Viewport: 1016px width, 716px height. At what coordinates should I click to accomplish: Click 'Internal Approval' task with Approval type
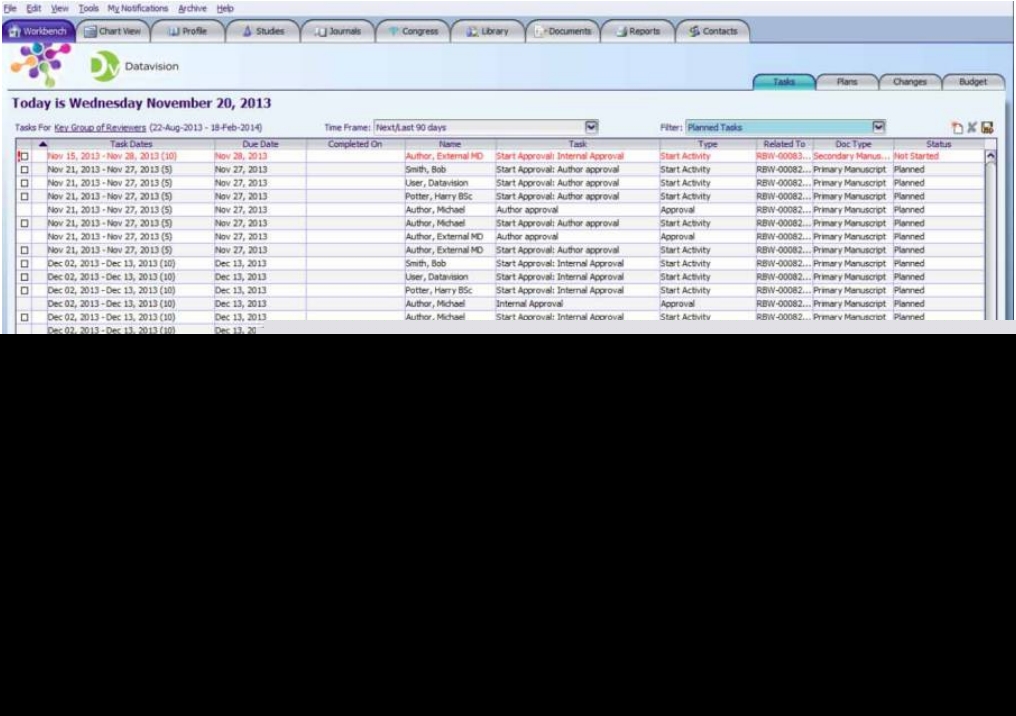(x=529, y=304)
